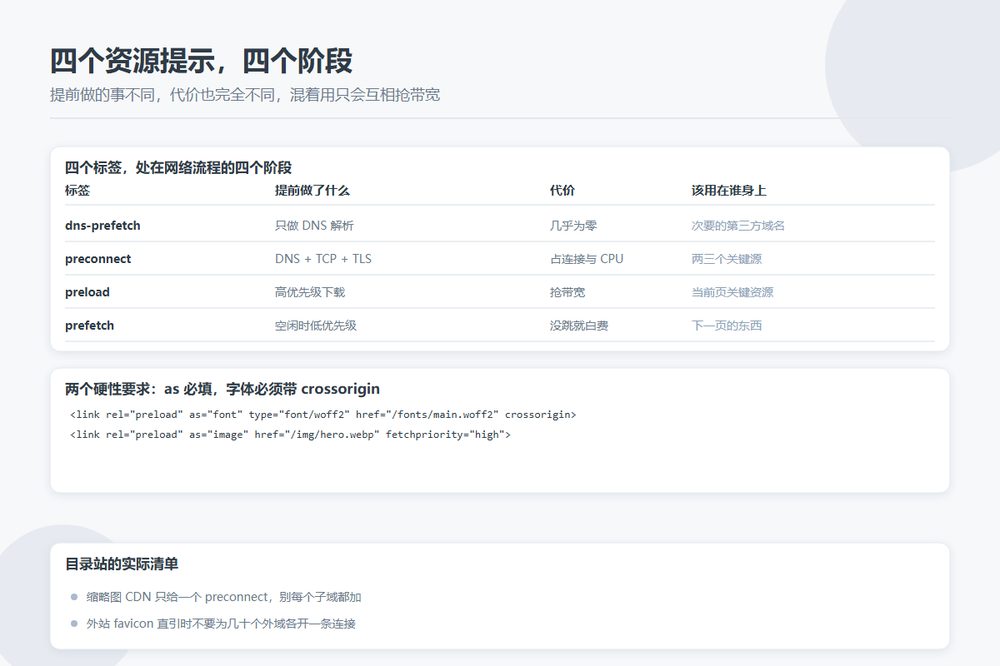Select the prefetch table cell
This screenshot has height=666, width=1000.
(89, 325)
